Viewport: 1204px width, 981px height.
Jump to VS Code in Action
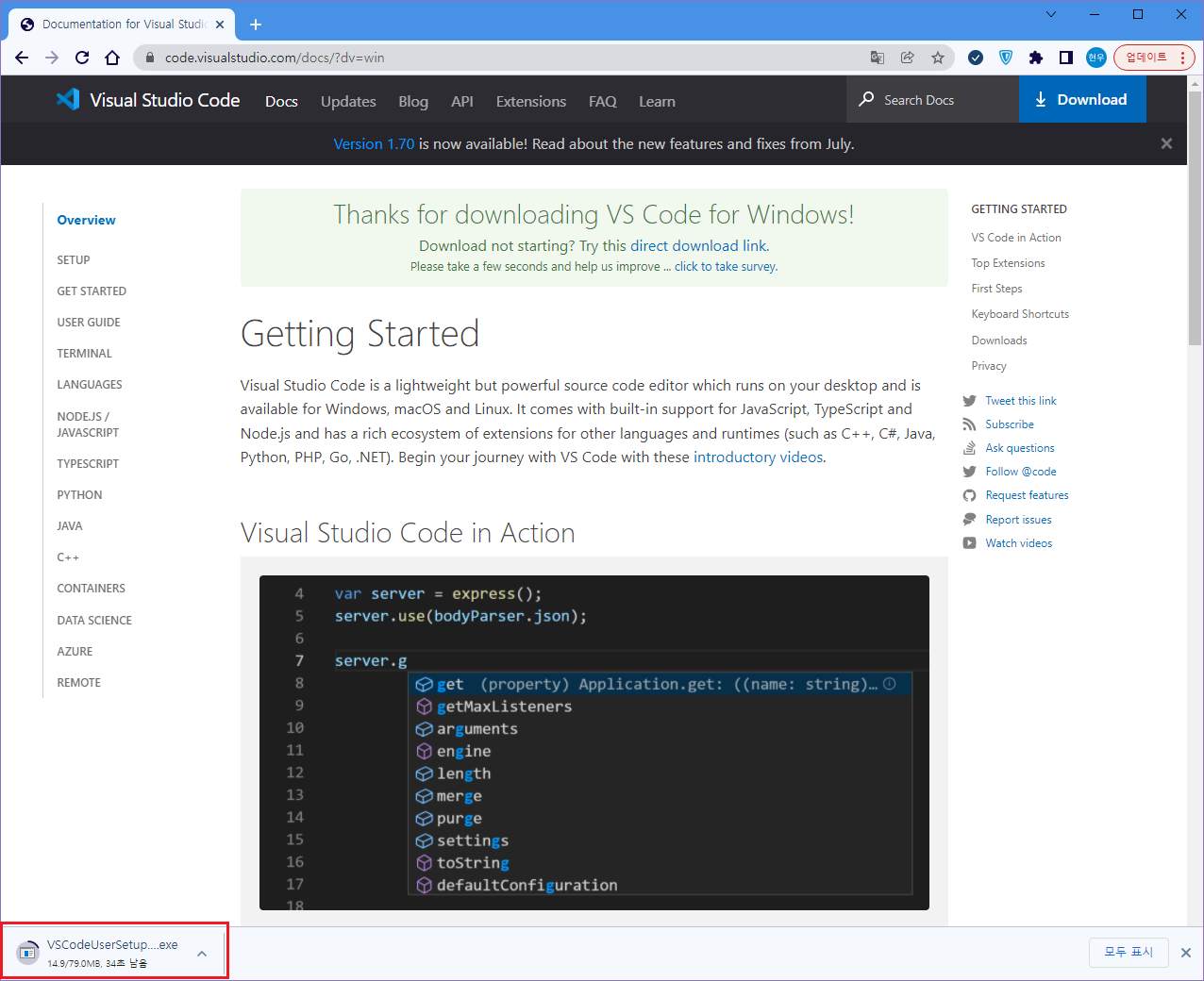1016,238
